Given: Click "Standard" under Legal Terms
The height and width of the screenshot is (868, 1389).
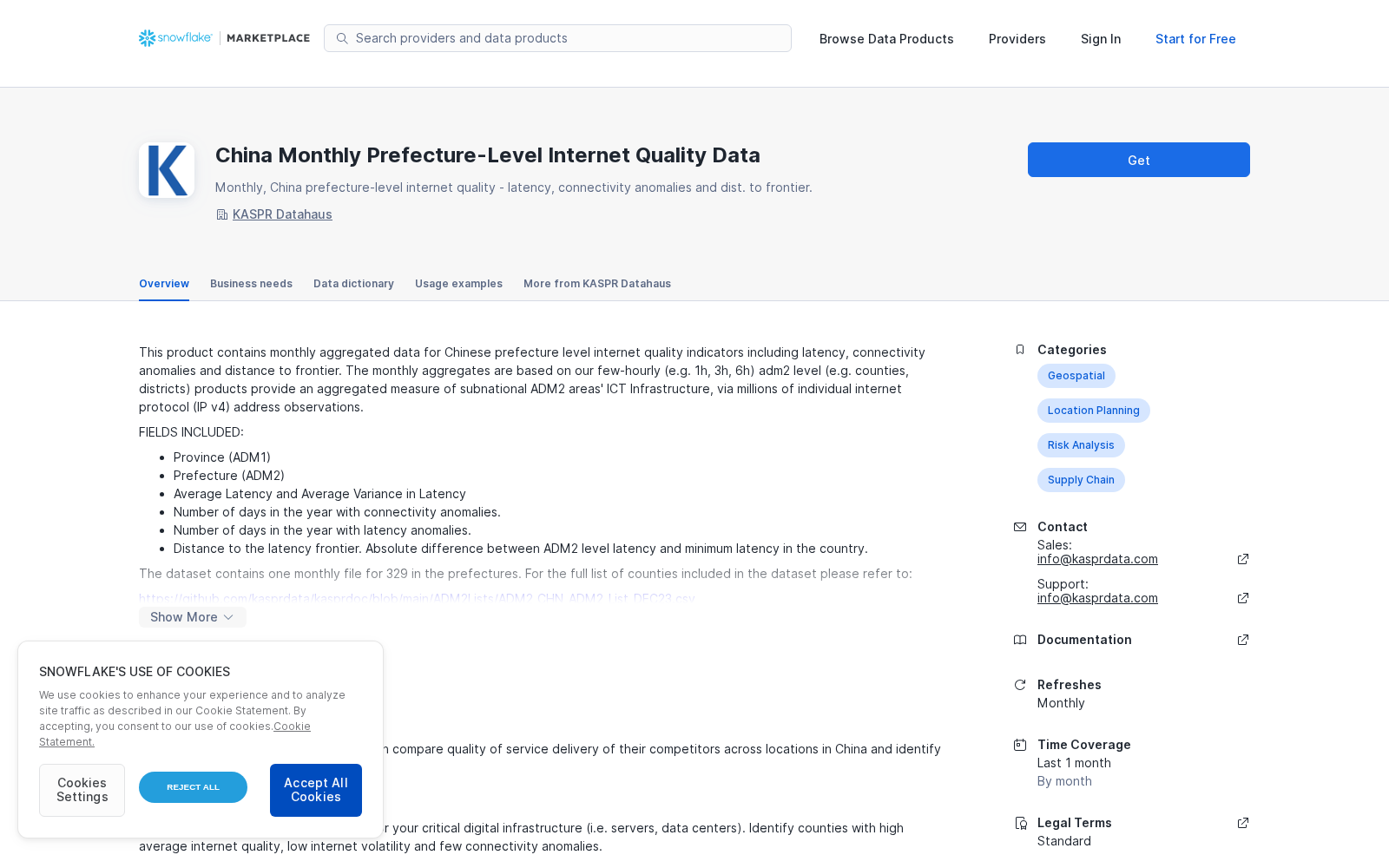Looking at the screenshot, I should (x=1064, y=841).
